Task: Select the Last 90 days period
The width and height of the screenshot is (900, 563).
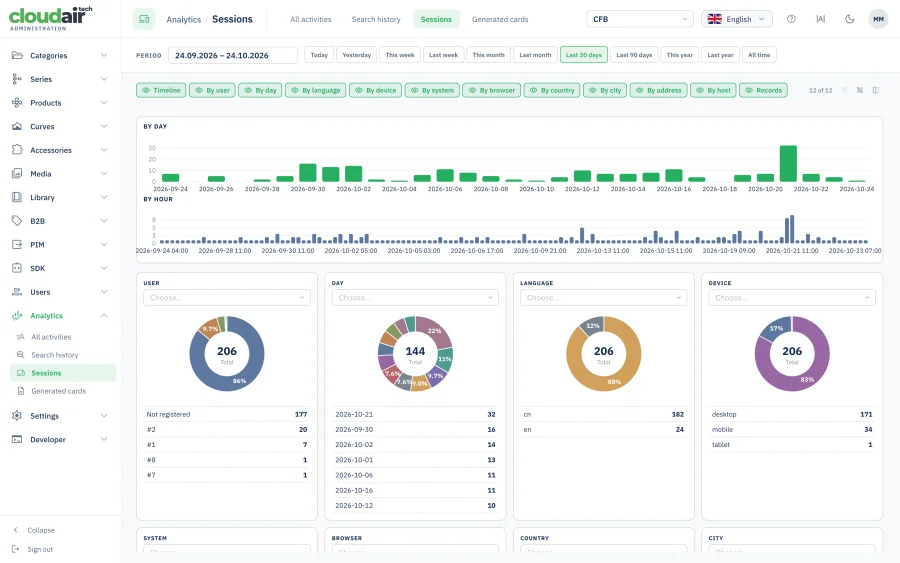Action: tap(634, 55)
